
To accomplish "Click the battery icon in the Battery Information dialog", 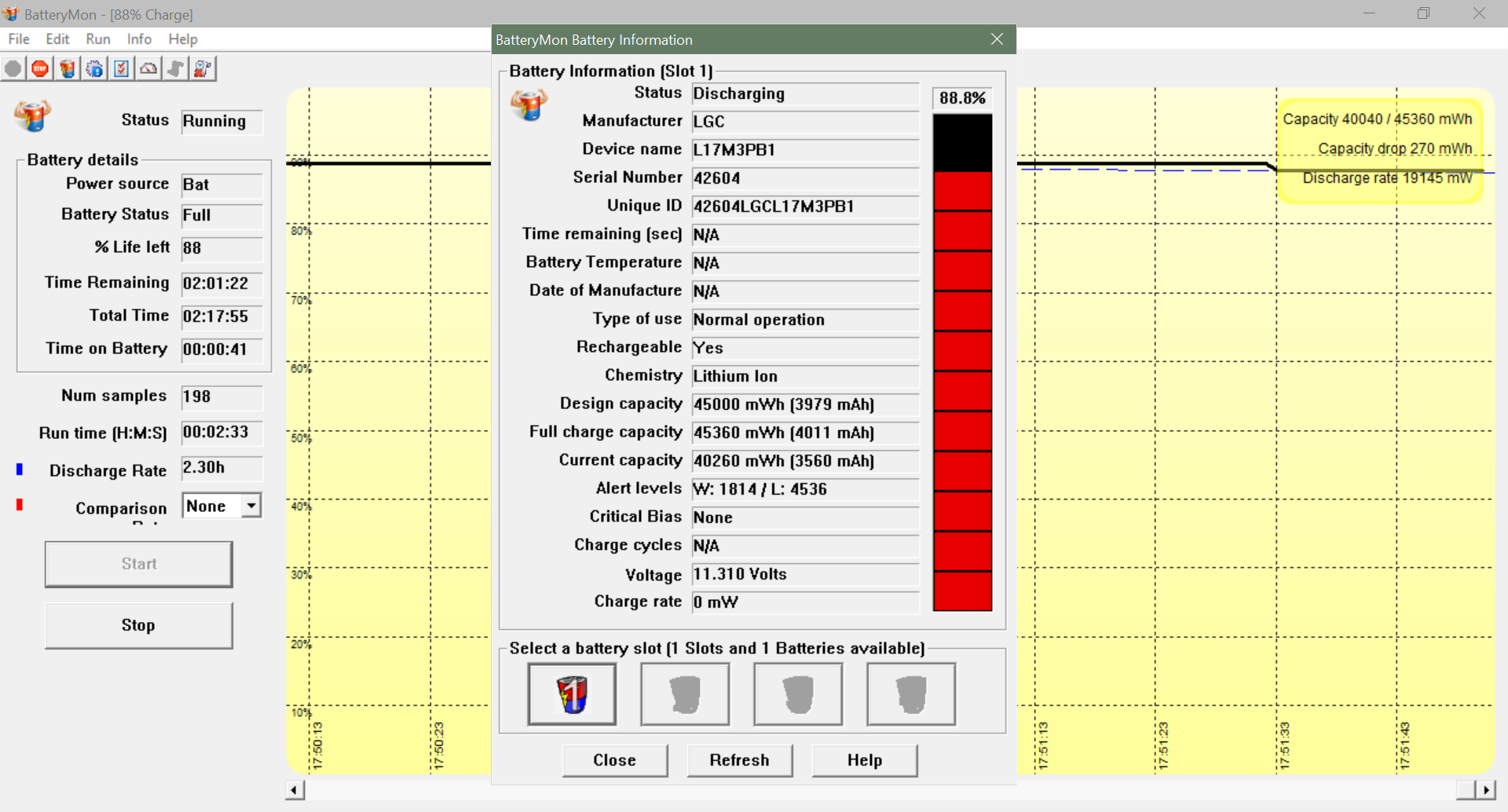I will click(529, 103).
